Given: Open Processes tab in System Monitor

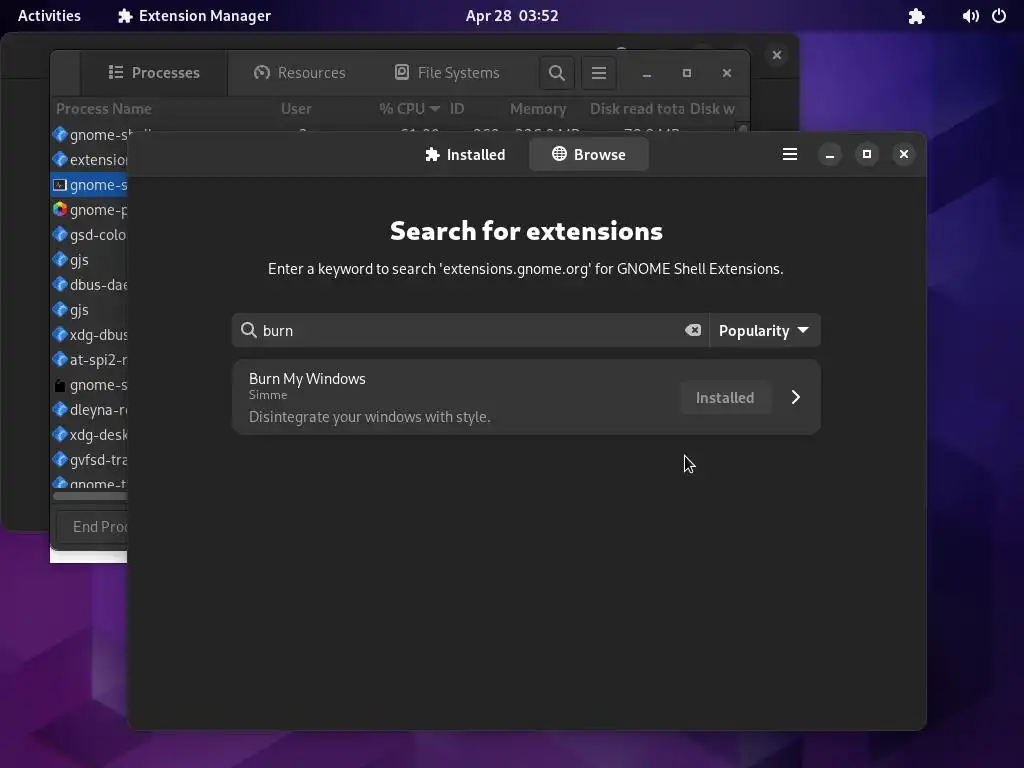Looking at the screenshot, I should click(154, 72).
